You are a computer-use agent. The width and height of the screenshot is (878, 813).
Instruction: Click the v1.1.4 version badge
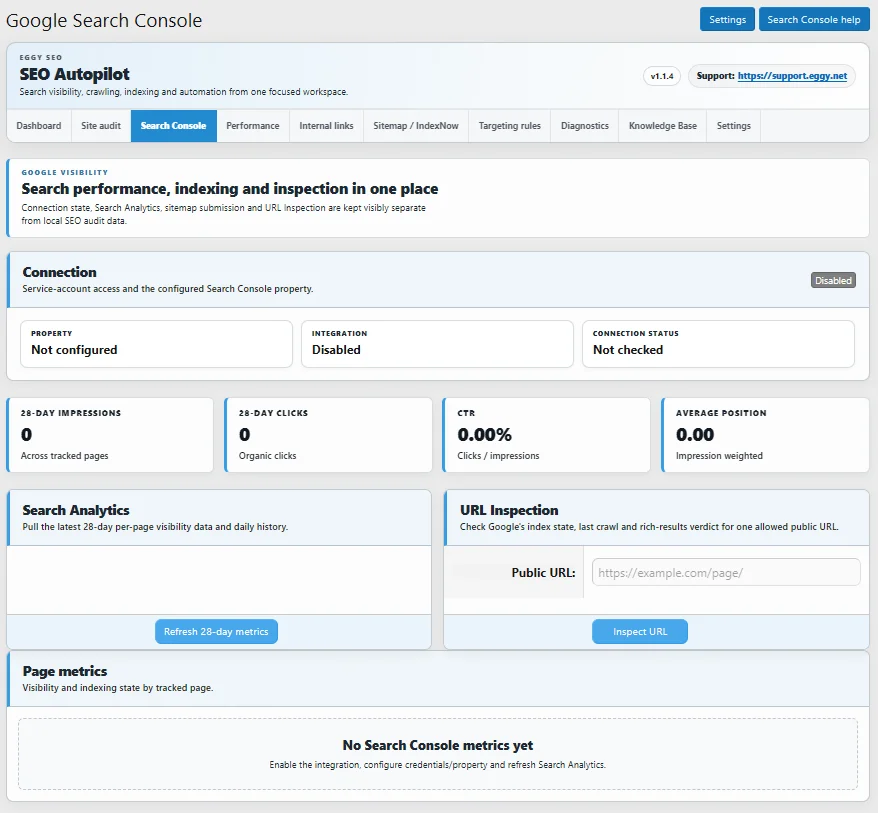(x=662, y=76)
